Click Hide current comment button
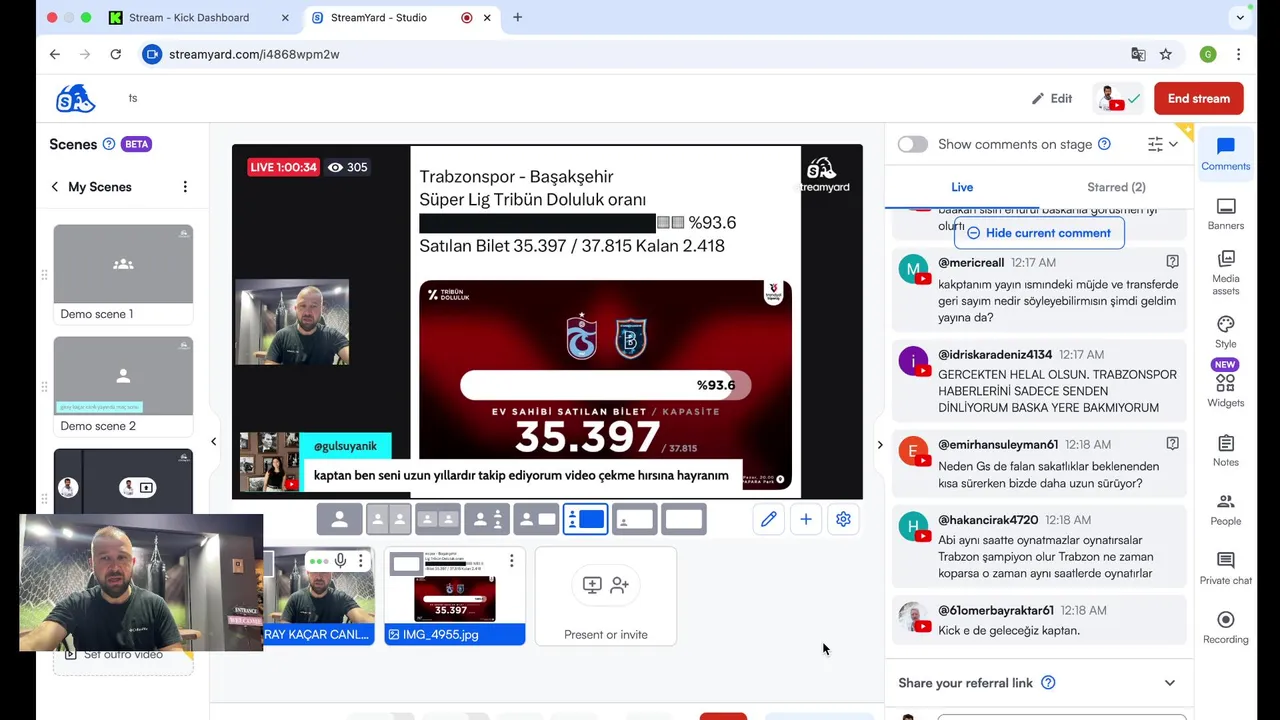This screenshot has width=1280, height=720. coord(1039,233)
